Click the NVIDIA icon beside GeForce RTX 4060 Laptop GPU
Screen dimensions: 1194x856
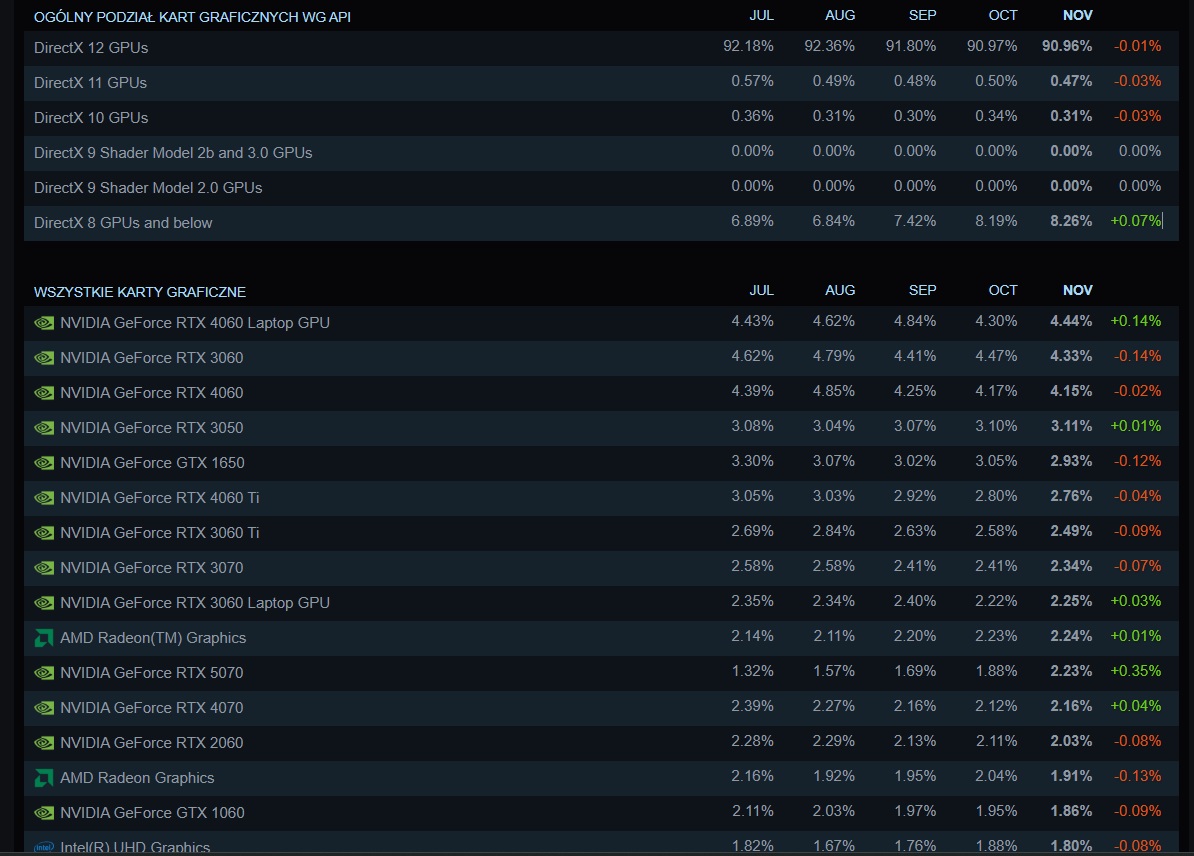coord(44,322)
